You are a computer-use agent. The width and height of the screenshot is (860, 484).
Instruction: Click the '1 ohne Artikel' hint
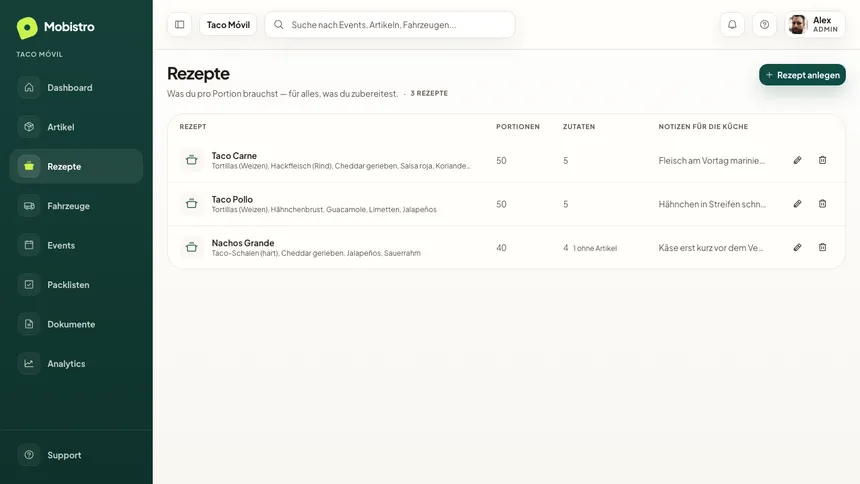595,248
